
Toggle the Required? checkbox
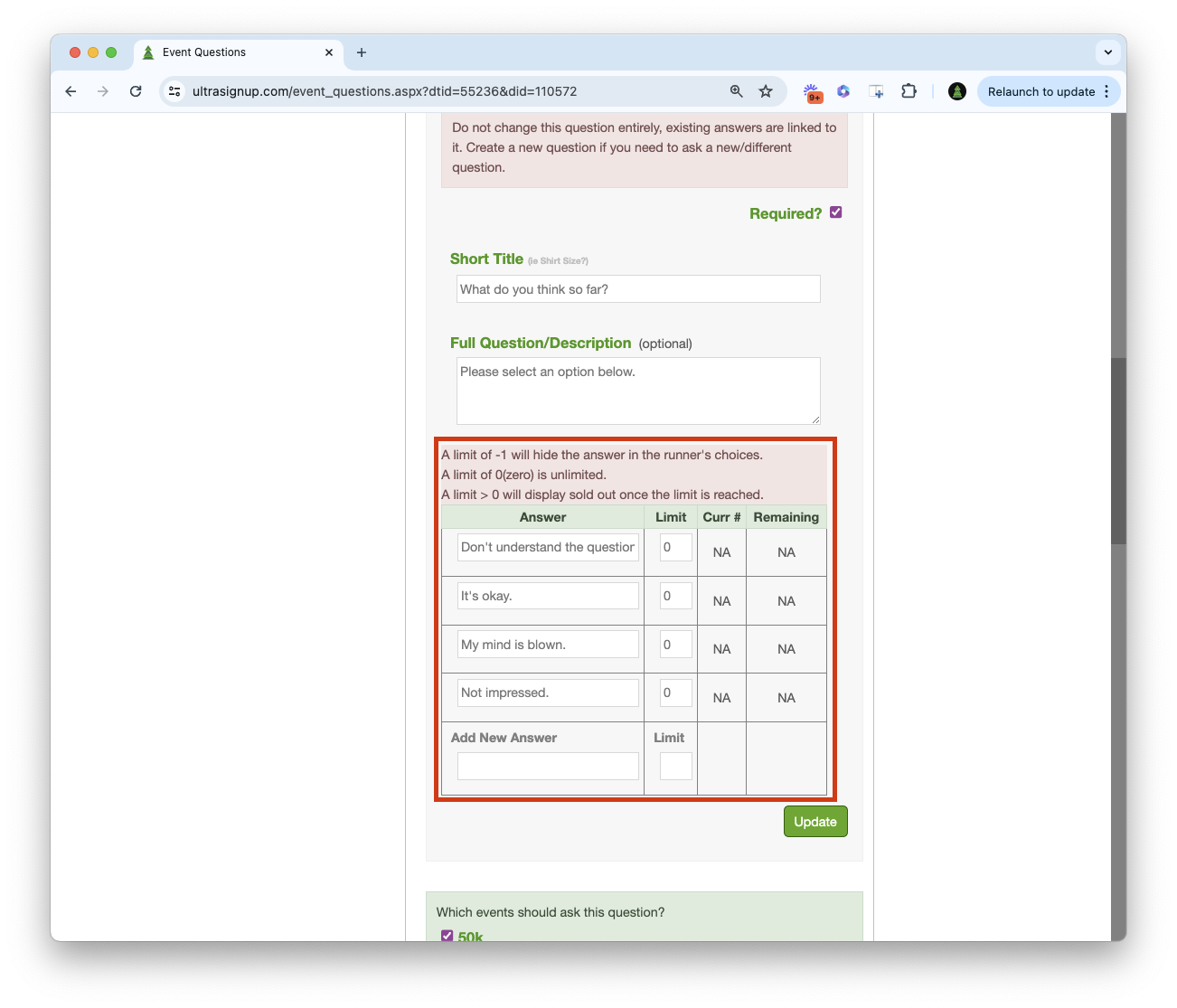pos(836,212)
